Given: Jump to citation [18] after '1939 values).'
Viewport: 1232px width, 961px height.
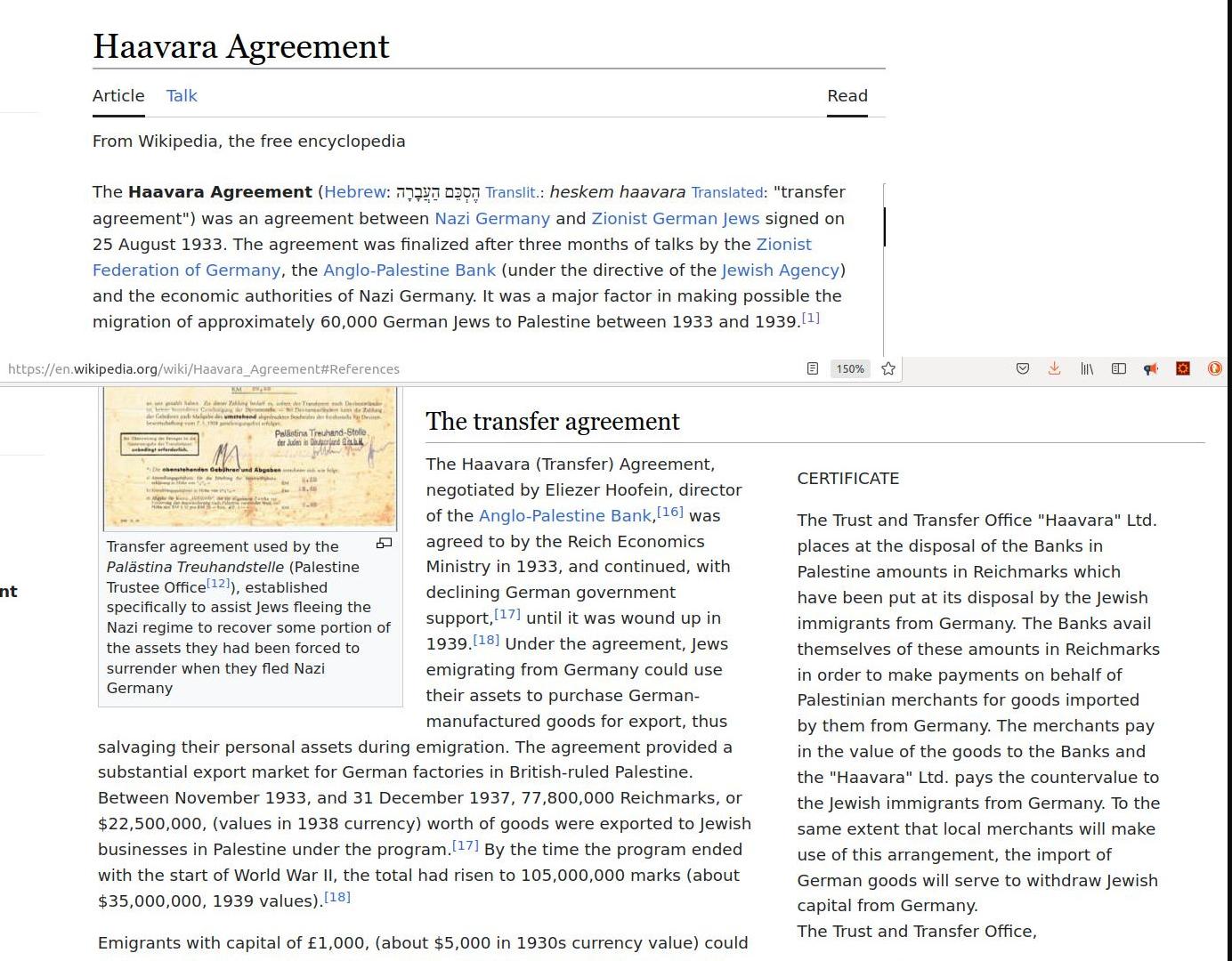Looking at the screenshot, I should [337, 897].
